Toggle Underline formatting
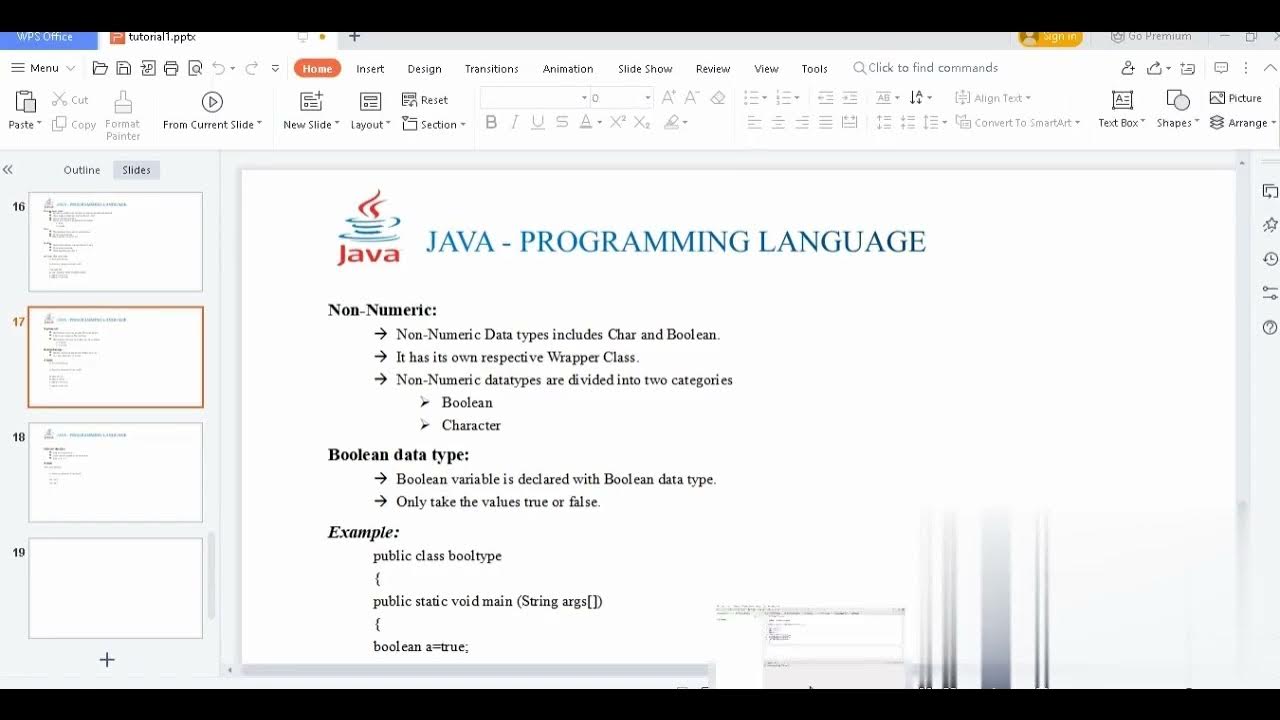Screen dimensions: 1280x720 [538, 122]
